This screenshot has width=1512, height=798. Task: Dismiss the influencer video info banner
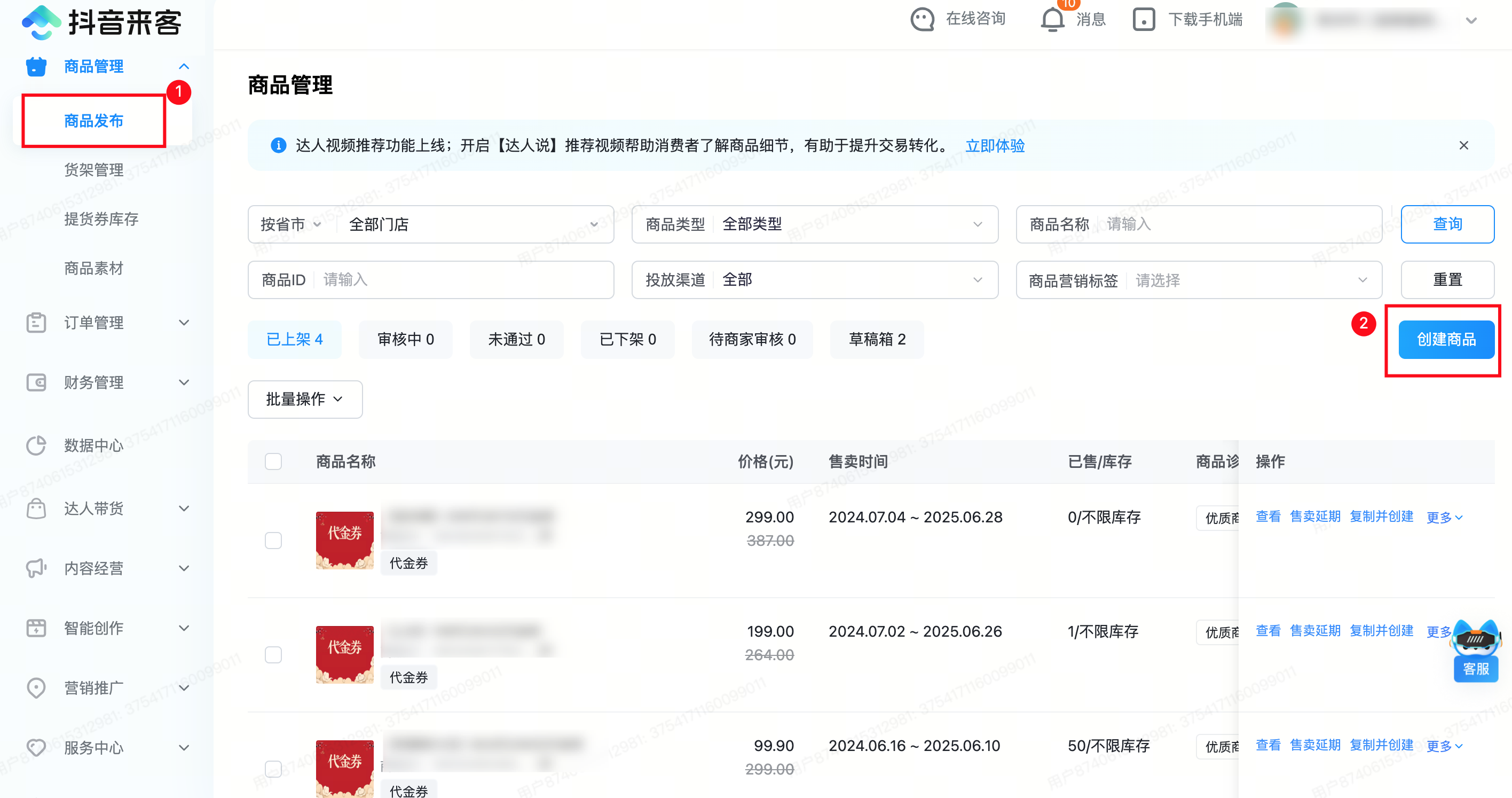pyautogui.click(x=1463, y=145)
